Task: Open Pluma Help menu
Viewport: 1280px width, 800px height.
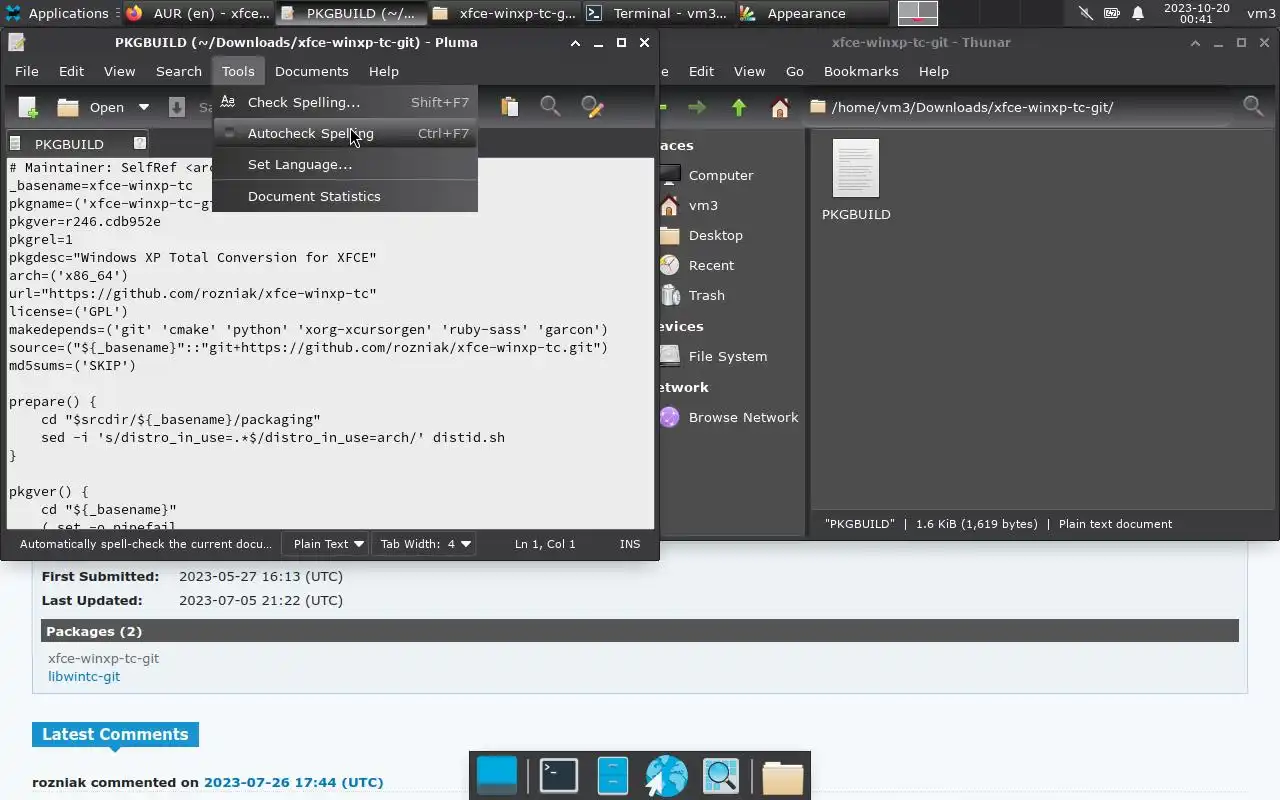Action: (x=384, y=71)
